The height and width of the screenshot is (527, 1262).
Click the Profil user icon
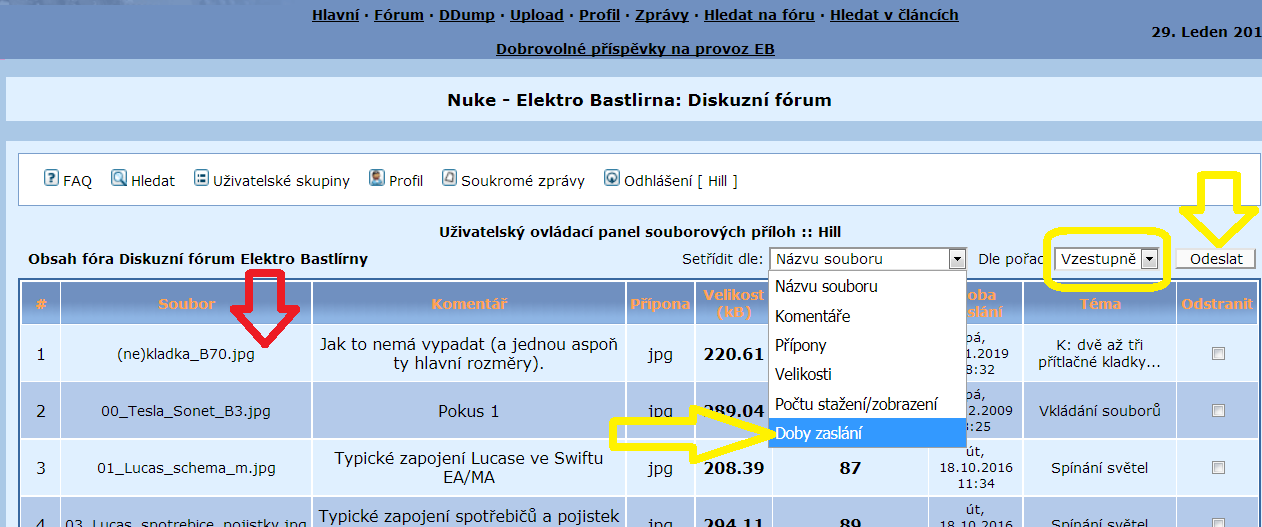[377, 178]
